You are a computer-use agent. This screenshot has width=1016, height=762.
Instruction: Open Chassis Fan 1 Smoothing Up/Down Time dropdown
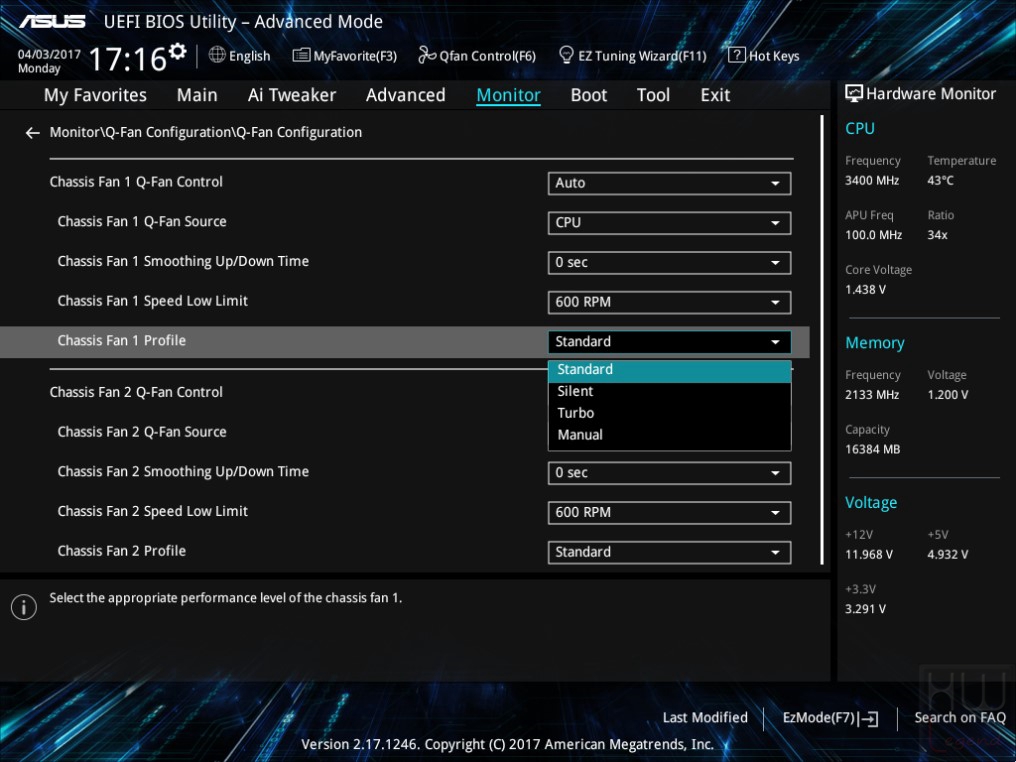669,262
